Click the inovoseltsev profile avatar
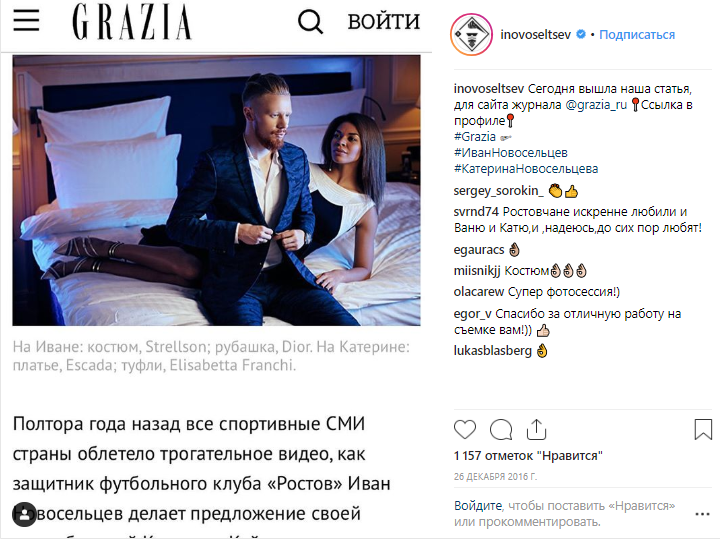Image resolution: width=720 pixels, height=539 pixels. (471, 35)
